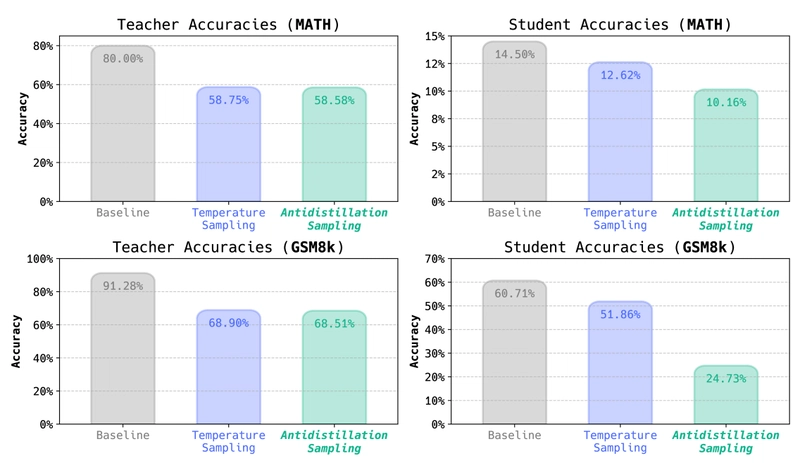Click the Teacher Accuracies (GSM8k) chart title

pyautogui.click(x=229, y=247)
